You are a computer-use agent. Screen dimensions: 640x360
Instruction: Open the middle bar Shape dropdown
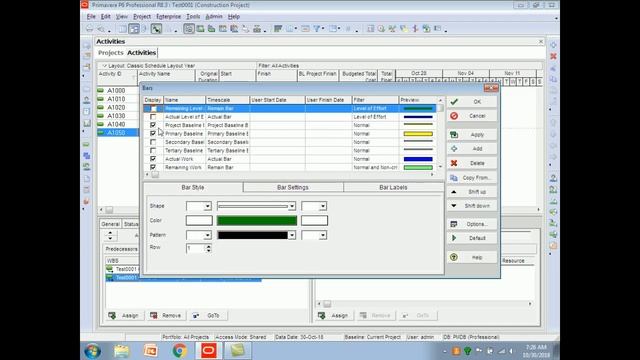[292, 206]
